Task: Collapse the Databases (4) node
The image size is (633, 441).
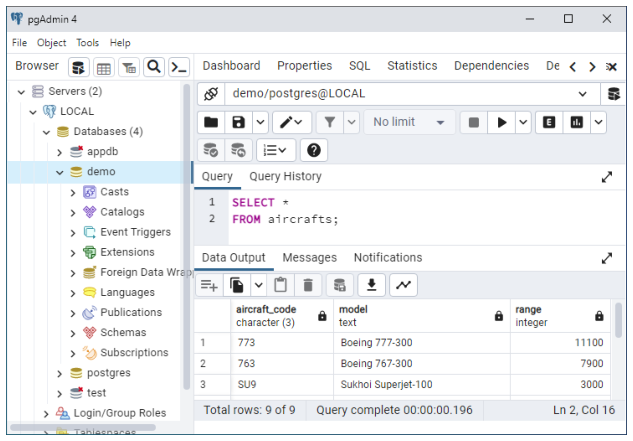Action: coord(46,132)
